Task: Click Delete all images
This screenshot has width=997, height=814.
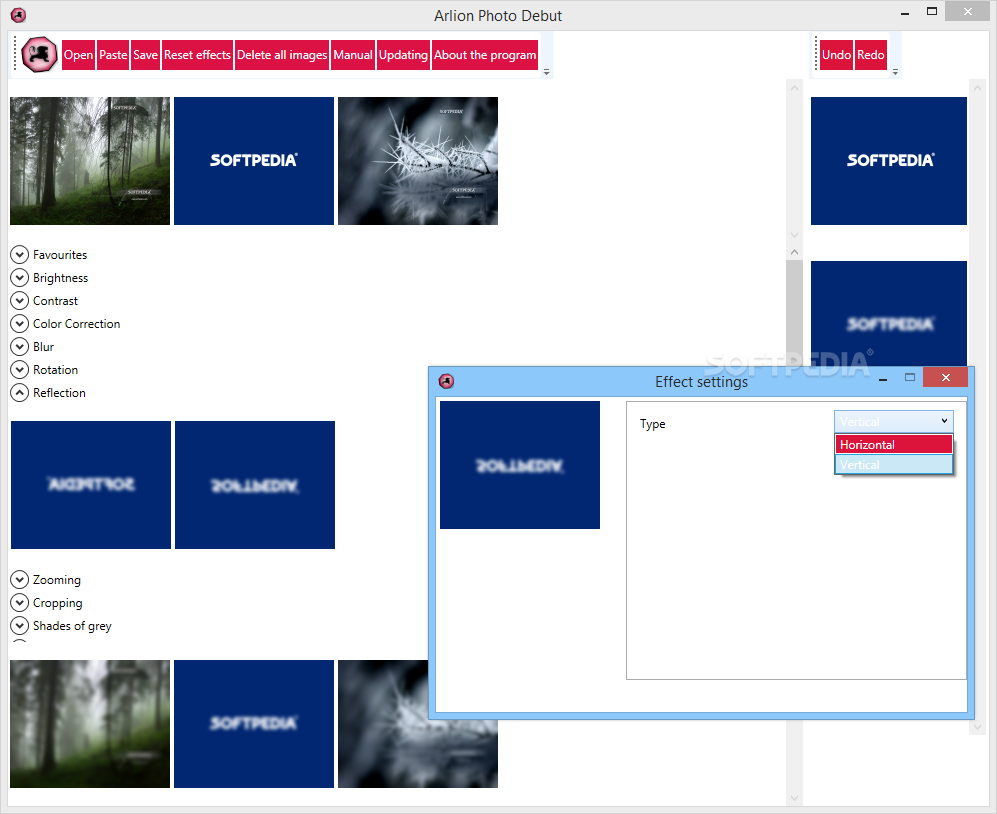Action: [x=282, y=55]
